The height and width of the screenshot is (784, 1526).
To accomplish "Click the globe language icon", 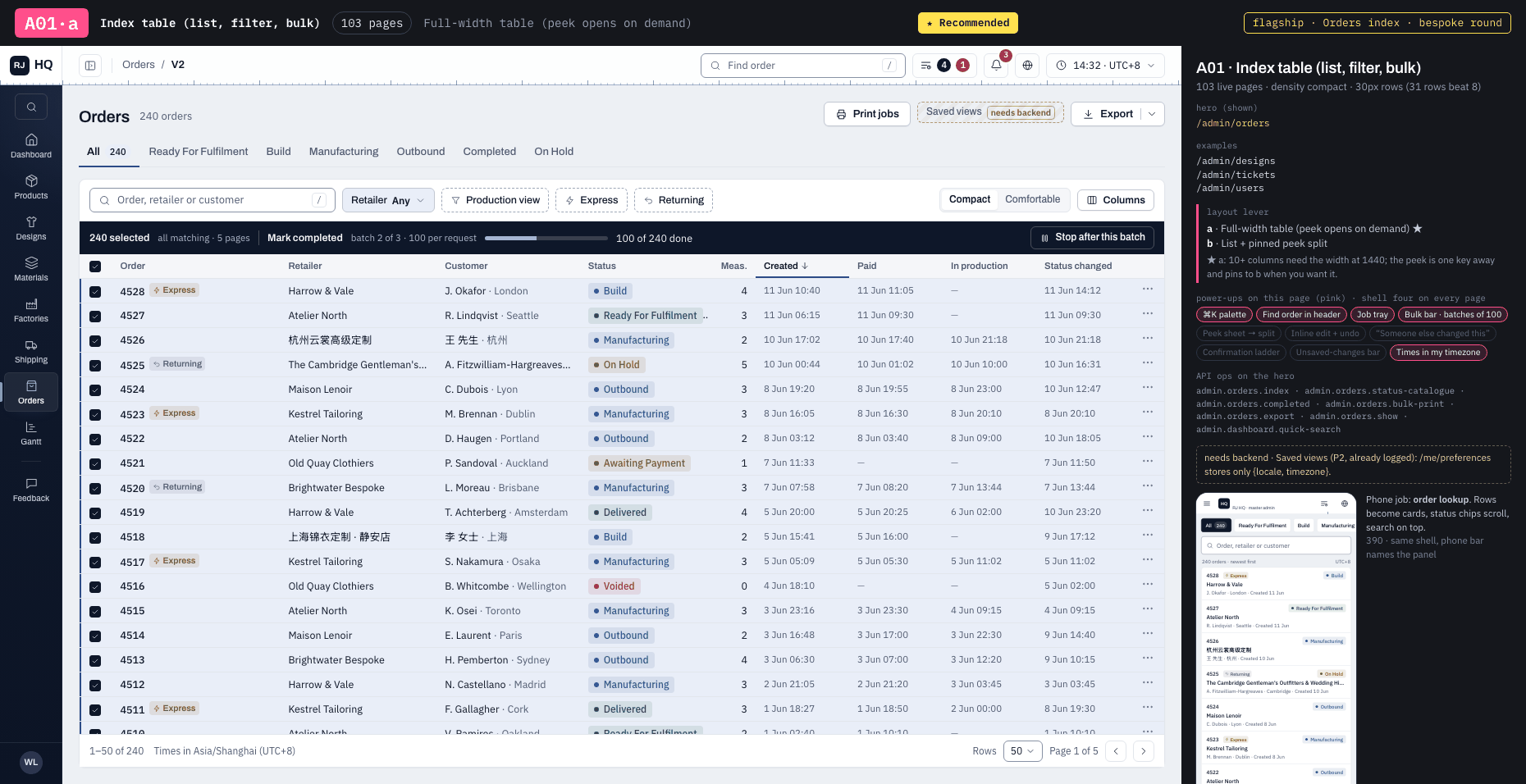I will coord(1027,65).
